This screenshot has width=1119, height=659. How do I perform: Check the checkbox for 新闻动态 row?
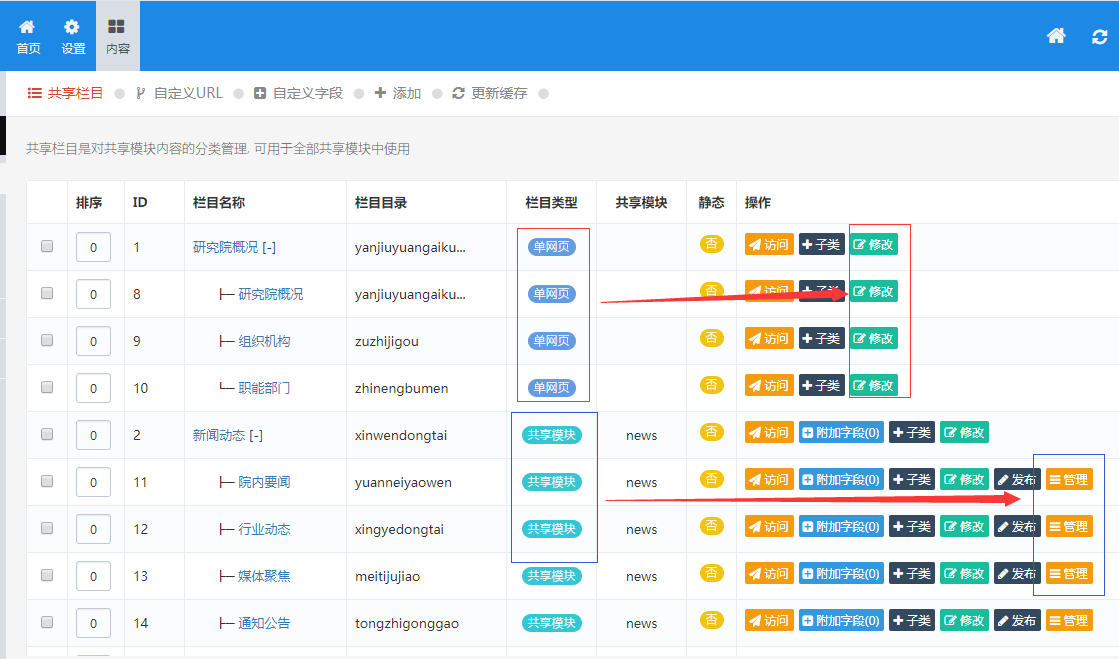[x=47, y=435]
